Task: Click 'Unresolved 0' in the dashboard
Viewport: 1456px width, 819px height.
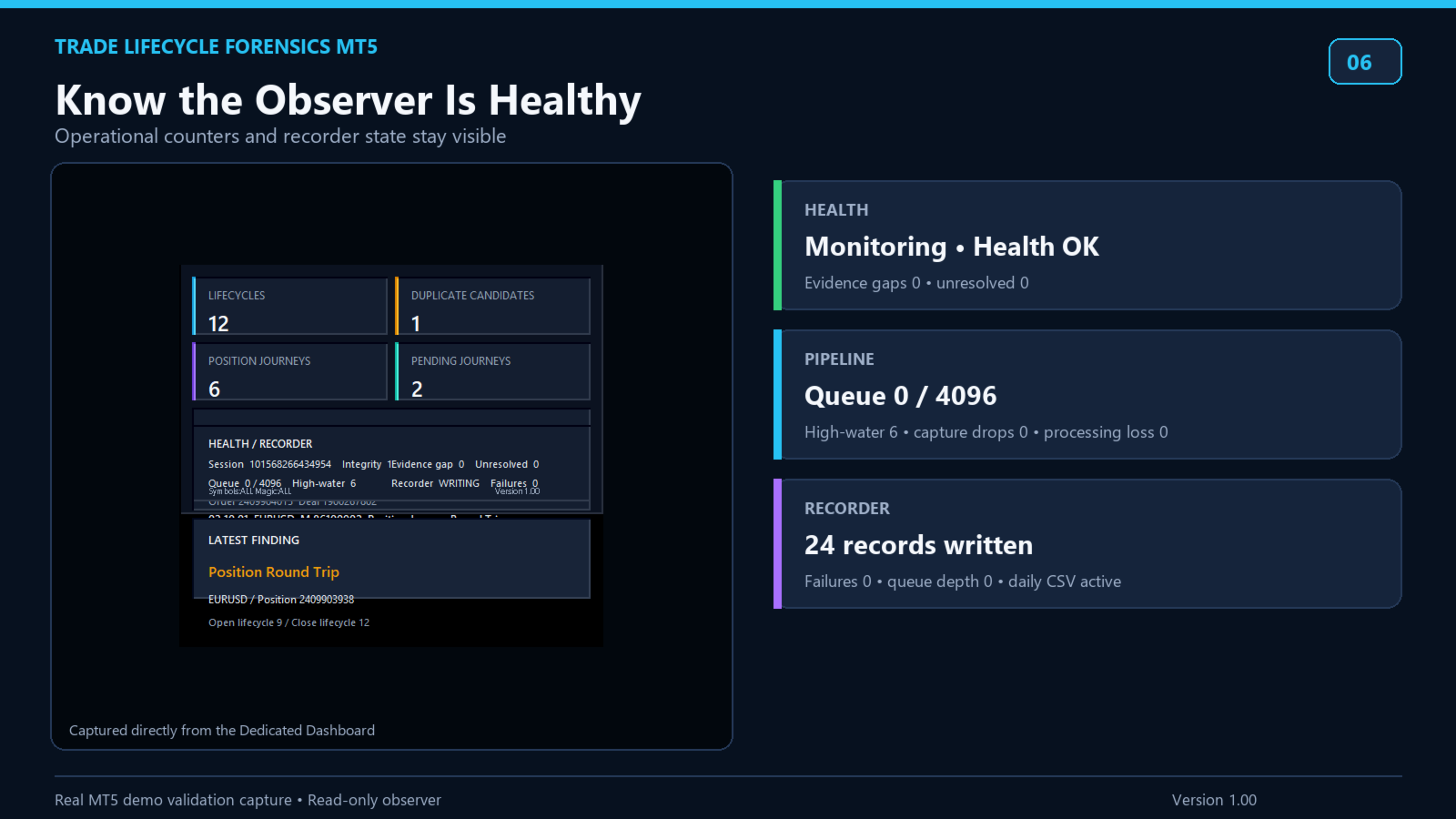Action: click(x=507, y=464)
